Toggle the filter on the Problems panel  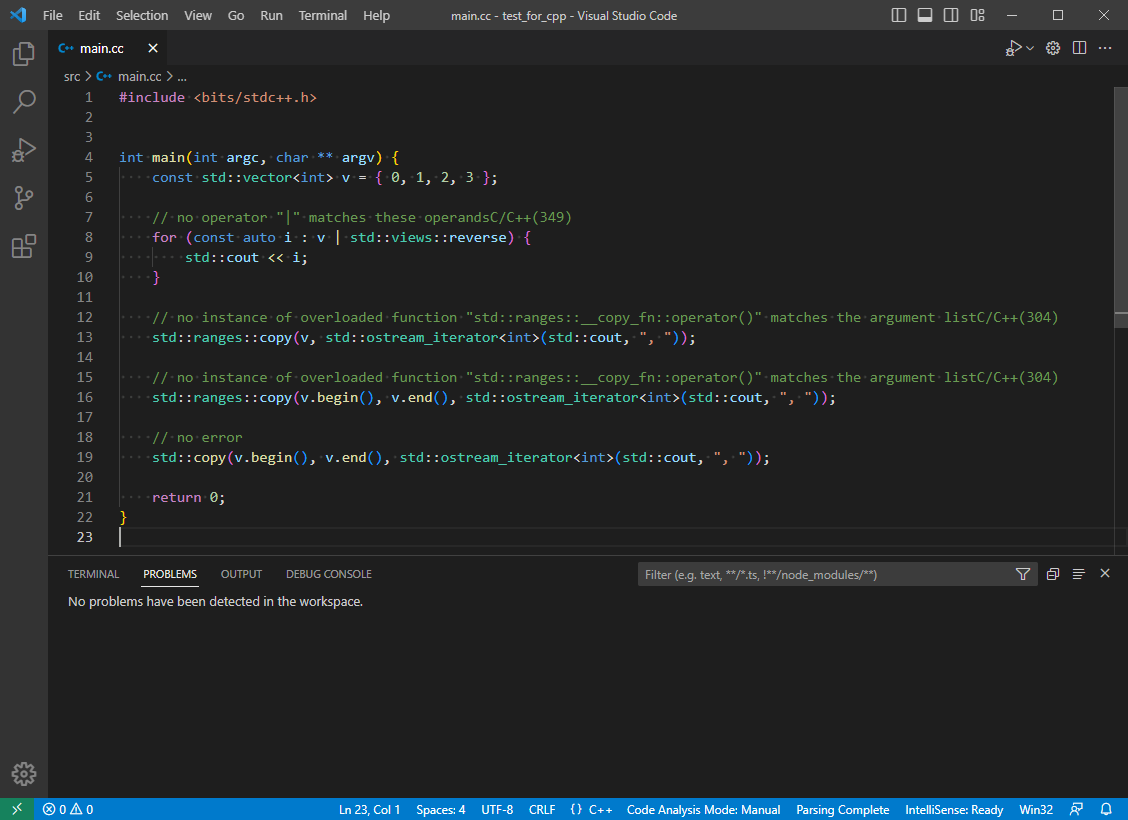[1022, 573]
